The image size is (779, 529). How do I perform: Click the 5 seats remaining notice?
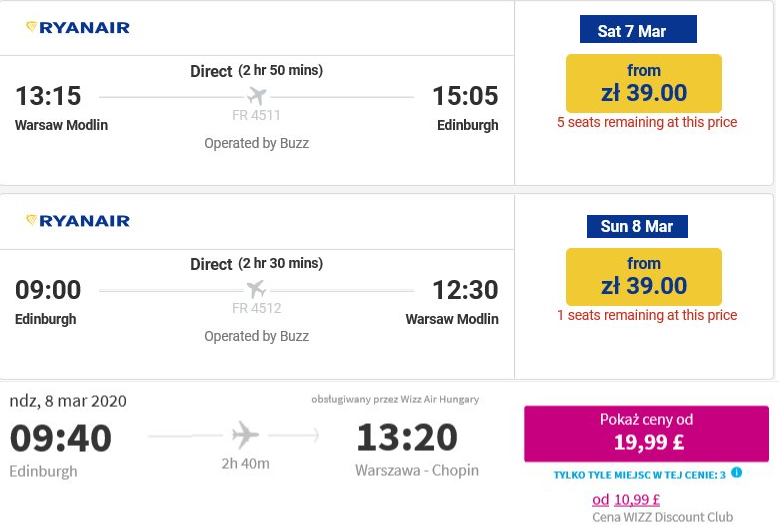click(x=647, y=122)
